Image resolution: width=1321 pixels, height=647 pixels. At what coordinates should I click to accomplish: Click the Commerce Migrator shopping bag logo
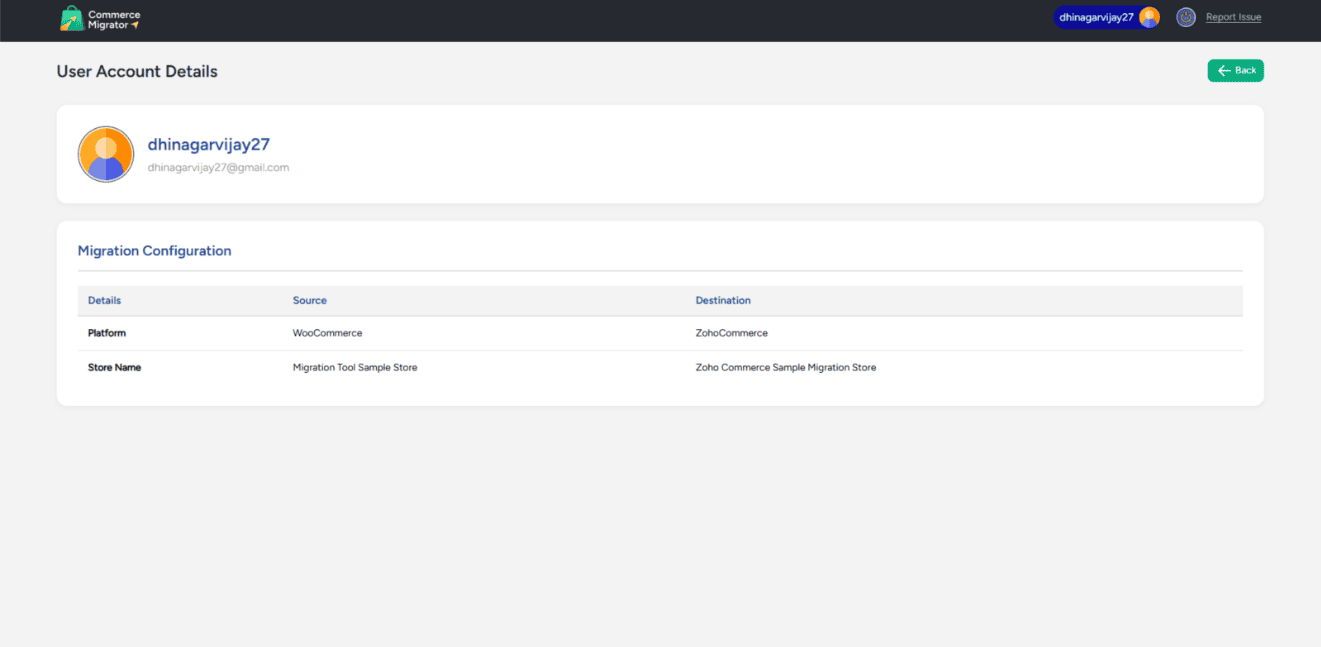point(72,19)
